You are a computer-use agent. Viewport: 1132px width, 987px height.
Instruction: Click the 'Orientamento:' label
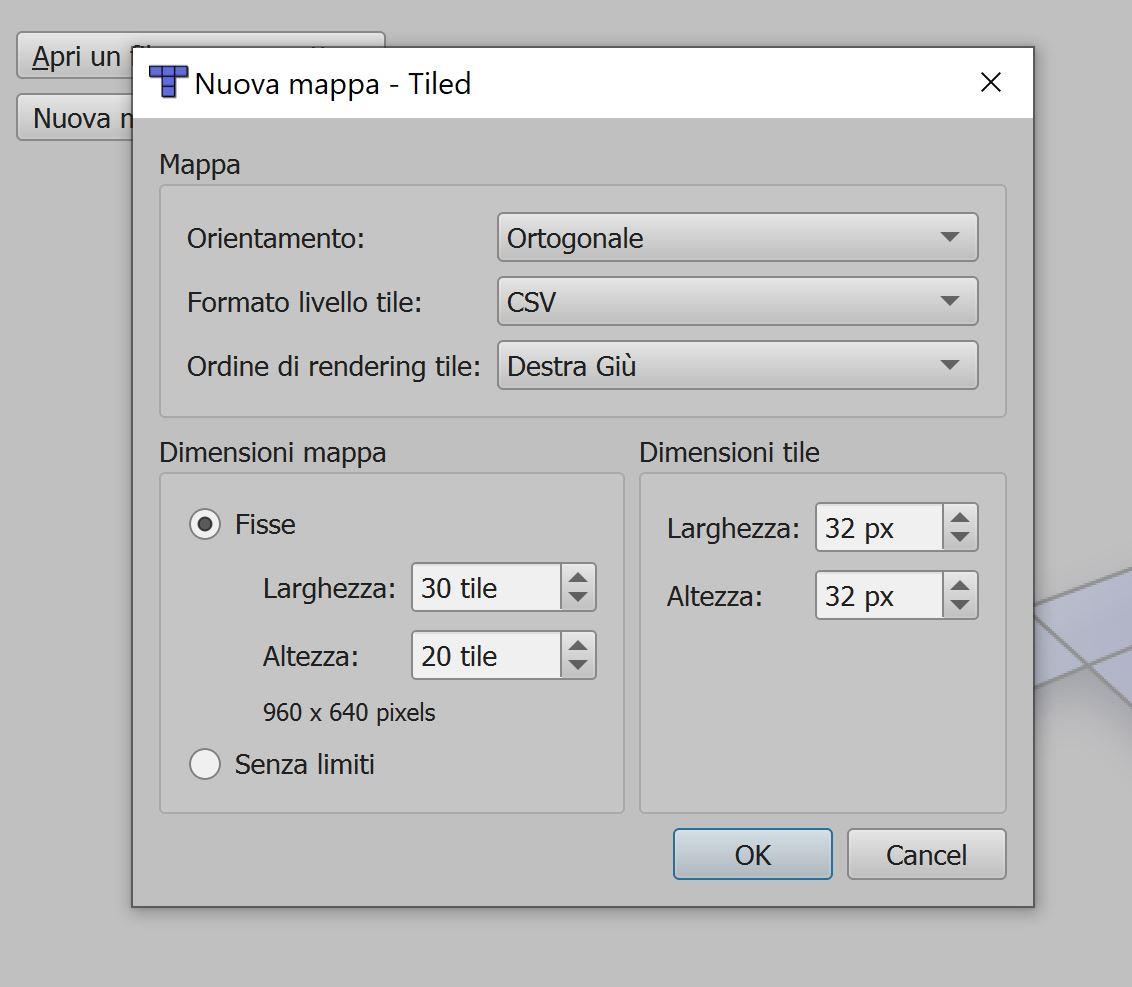click(276, 238)
